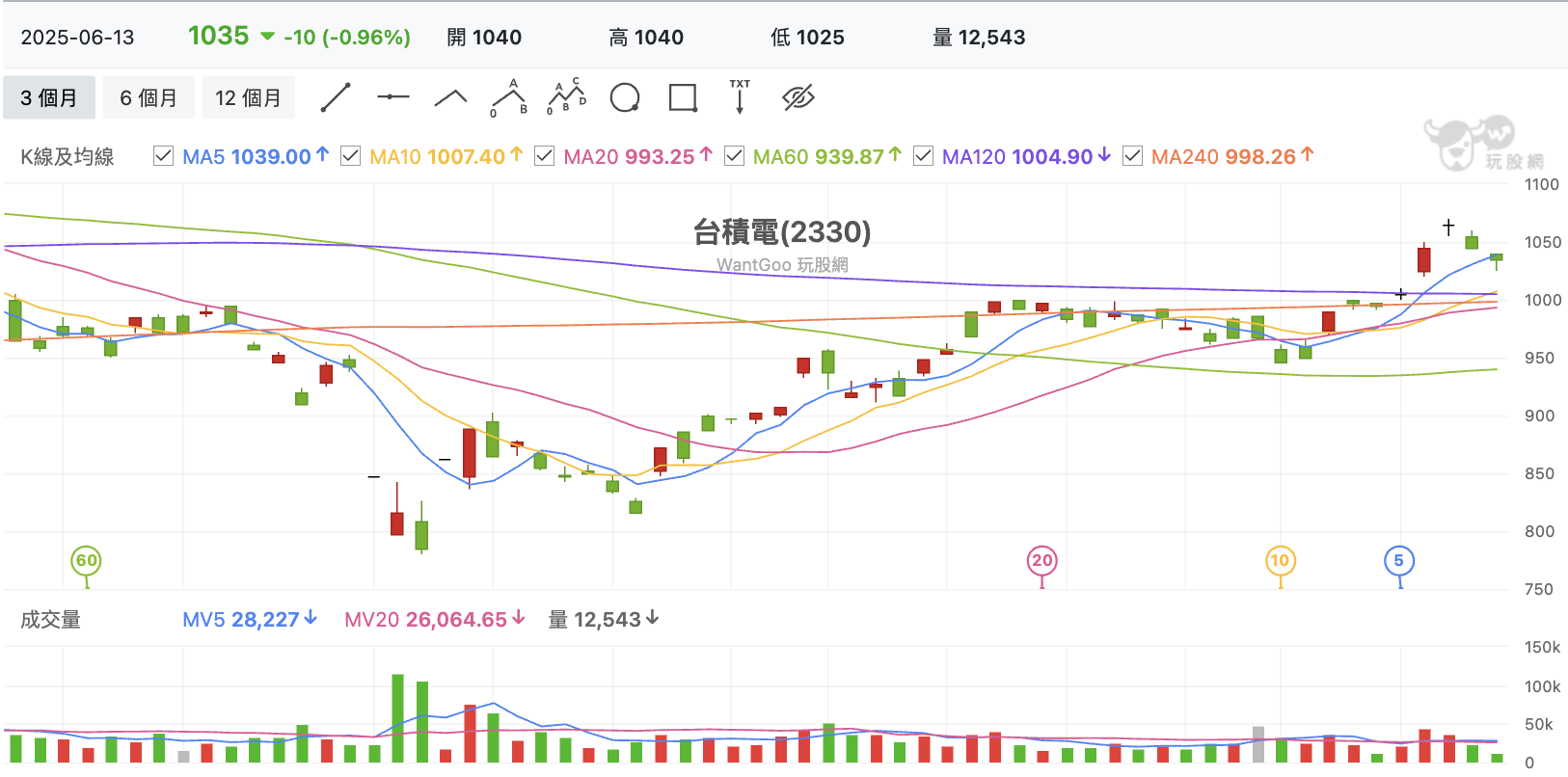Uncheck the MA120 moving average checkbox
Image resolution: width=1568 pixels, height=777 pixels.
pyautogui.click(x=924, y=156)
